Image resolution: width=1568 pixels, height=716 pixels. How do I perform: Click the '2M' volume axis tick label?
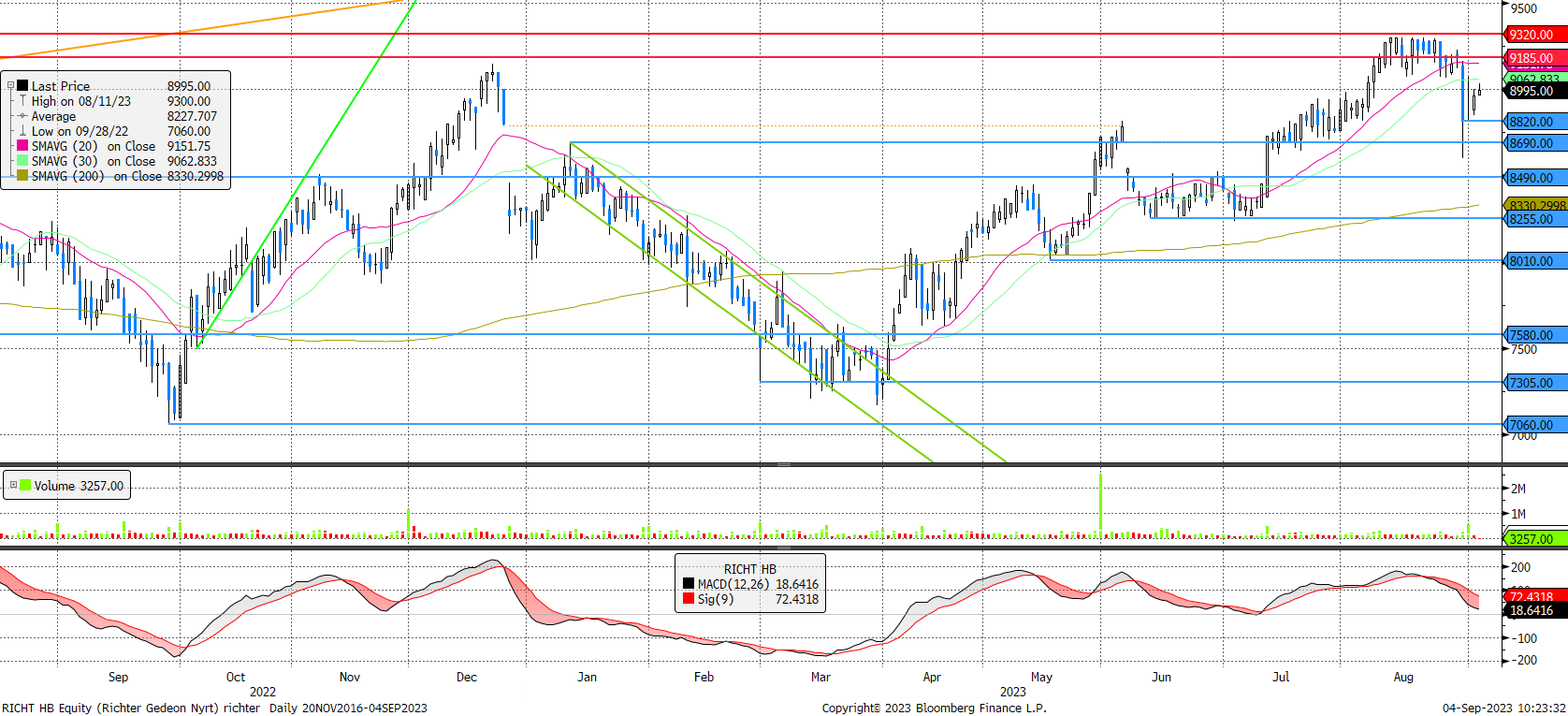[1518, 489]
